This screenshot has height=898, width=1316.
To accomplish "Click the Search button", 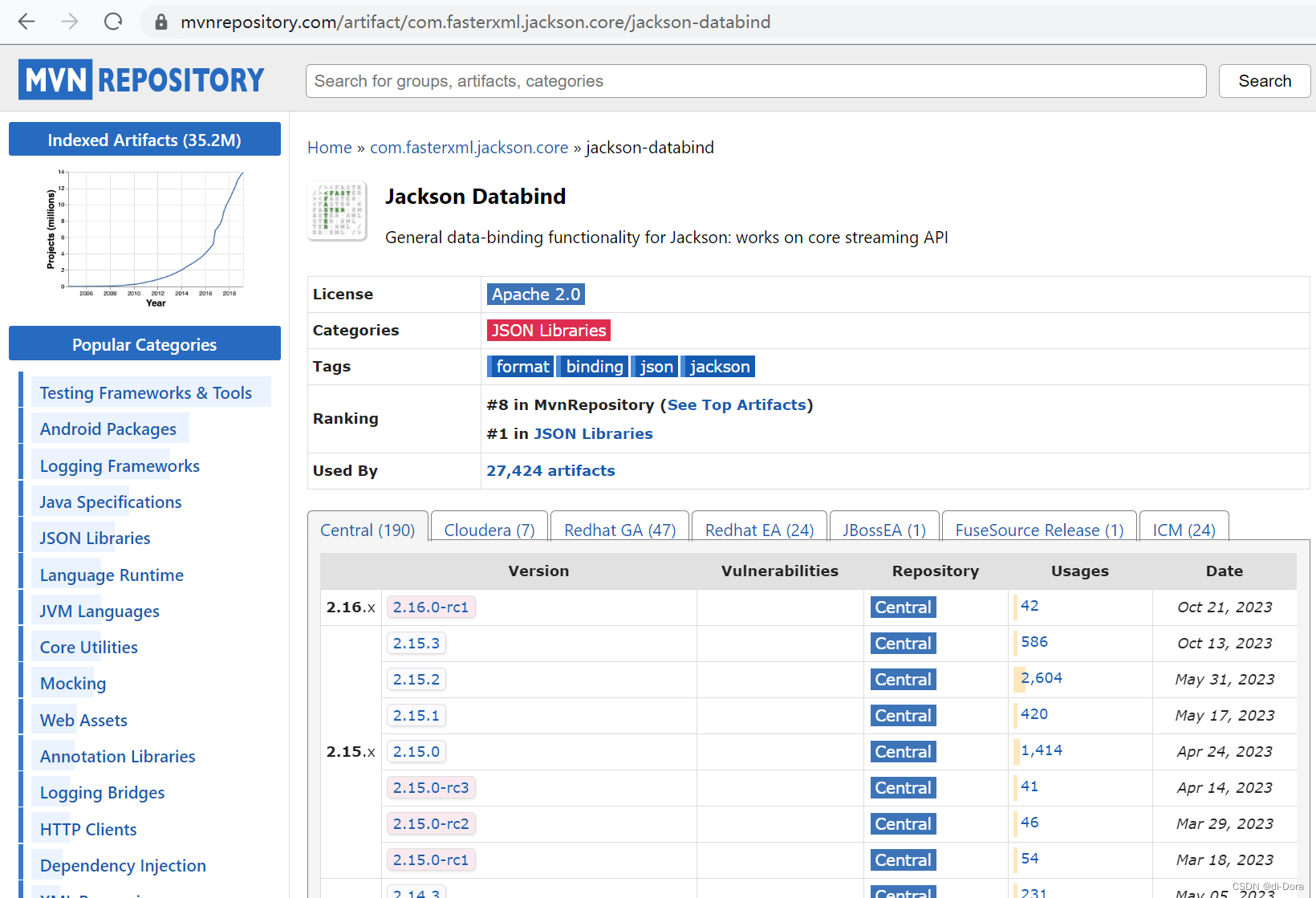I will tap(1265, 81).
